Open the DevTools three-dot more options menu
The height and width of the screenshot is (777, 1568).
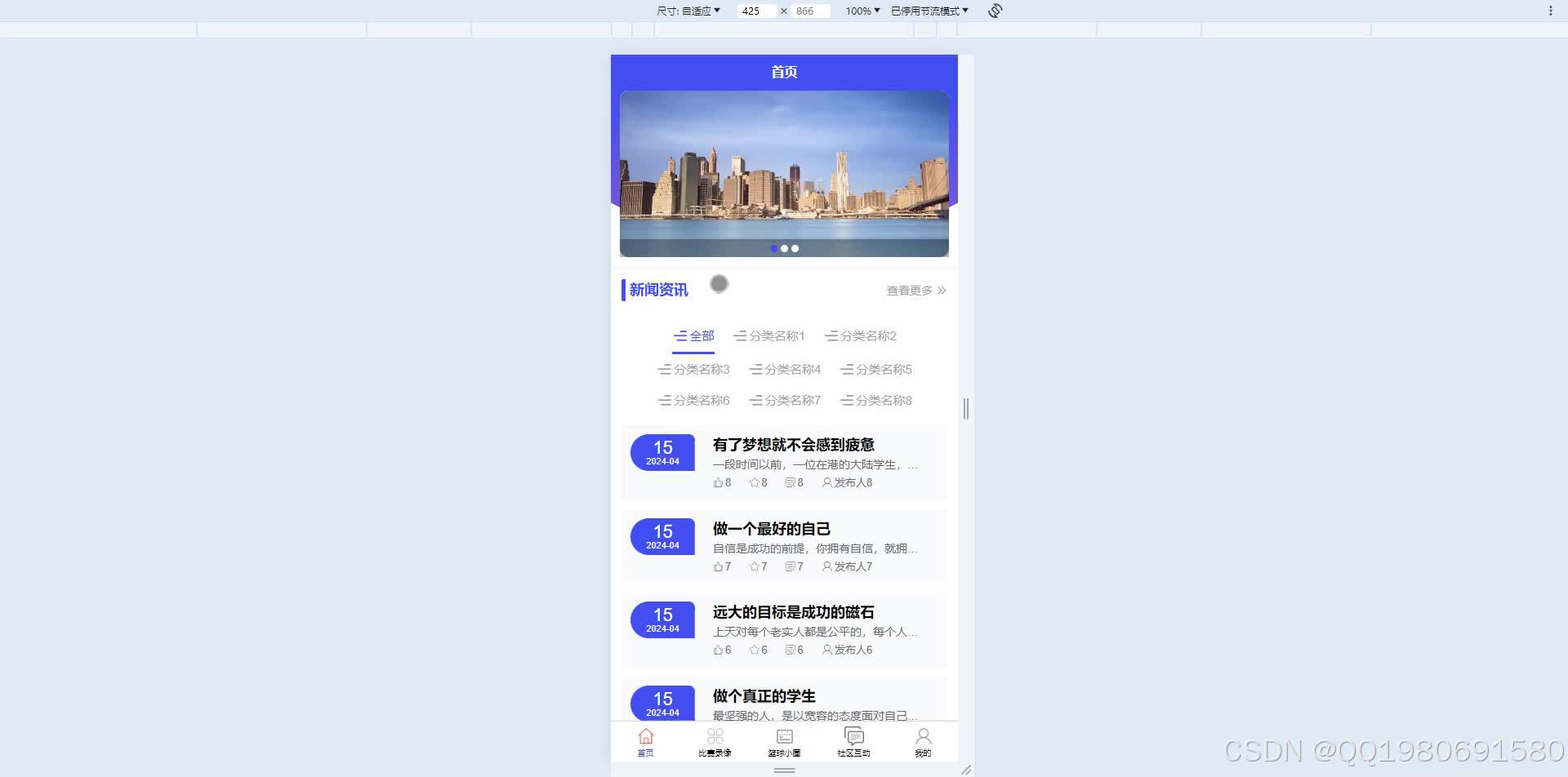pos(1550,11)
